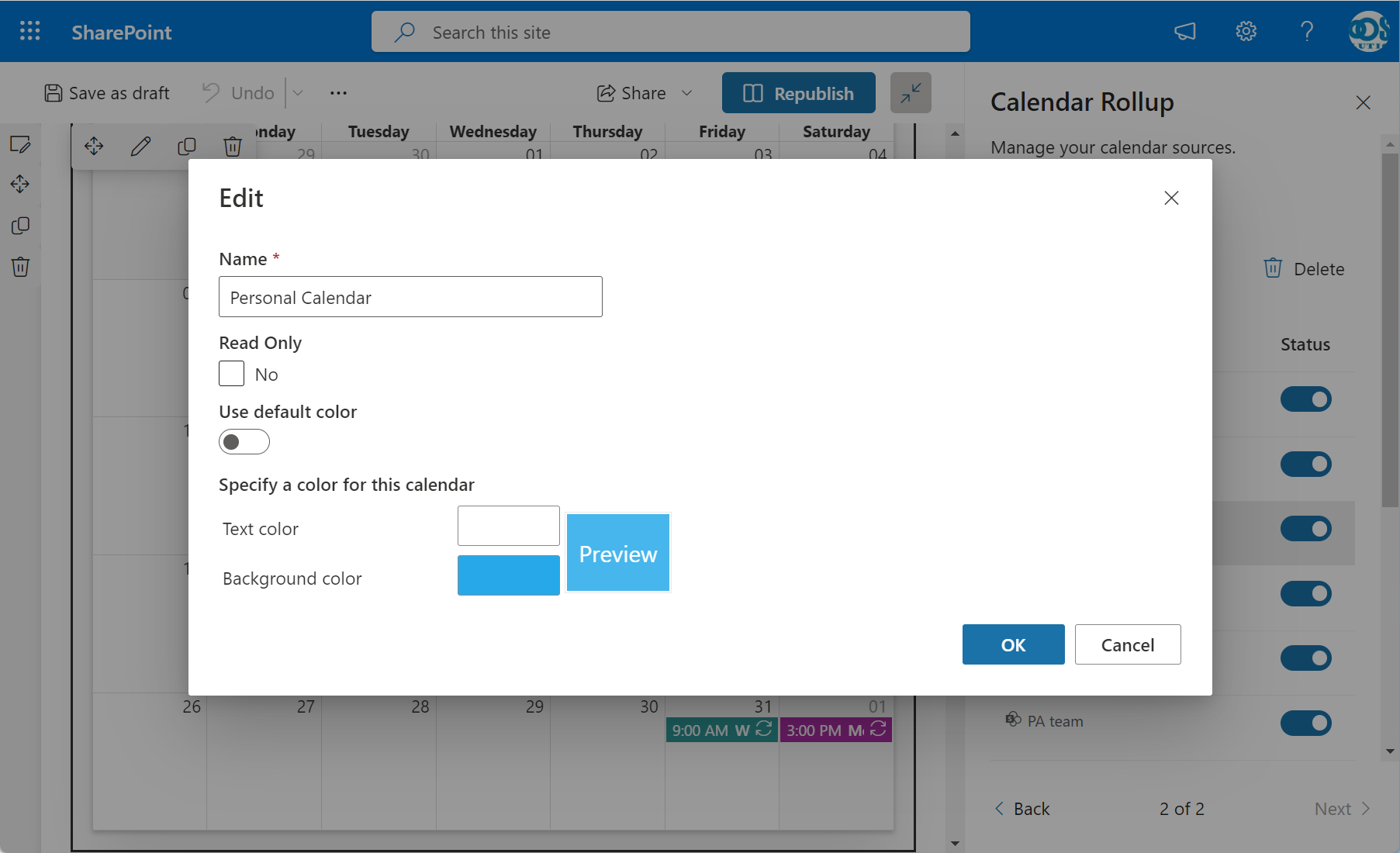
Task: Open the Undo dropdown arrow
Action: point(298,93)
